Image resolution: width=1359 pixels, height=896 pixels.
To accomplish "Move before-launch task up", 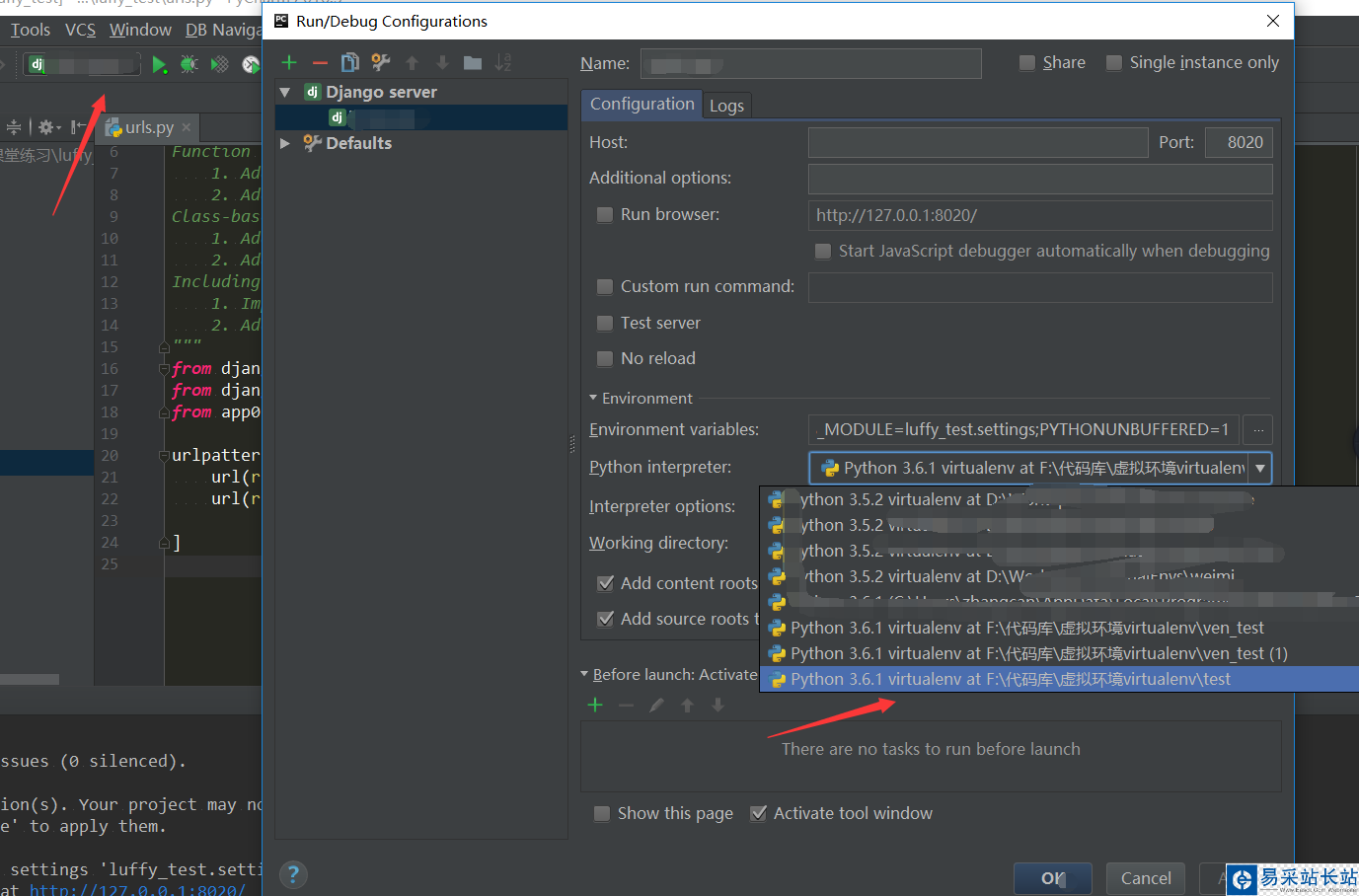I will click(688, 705).
